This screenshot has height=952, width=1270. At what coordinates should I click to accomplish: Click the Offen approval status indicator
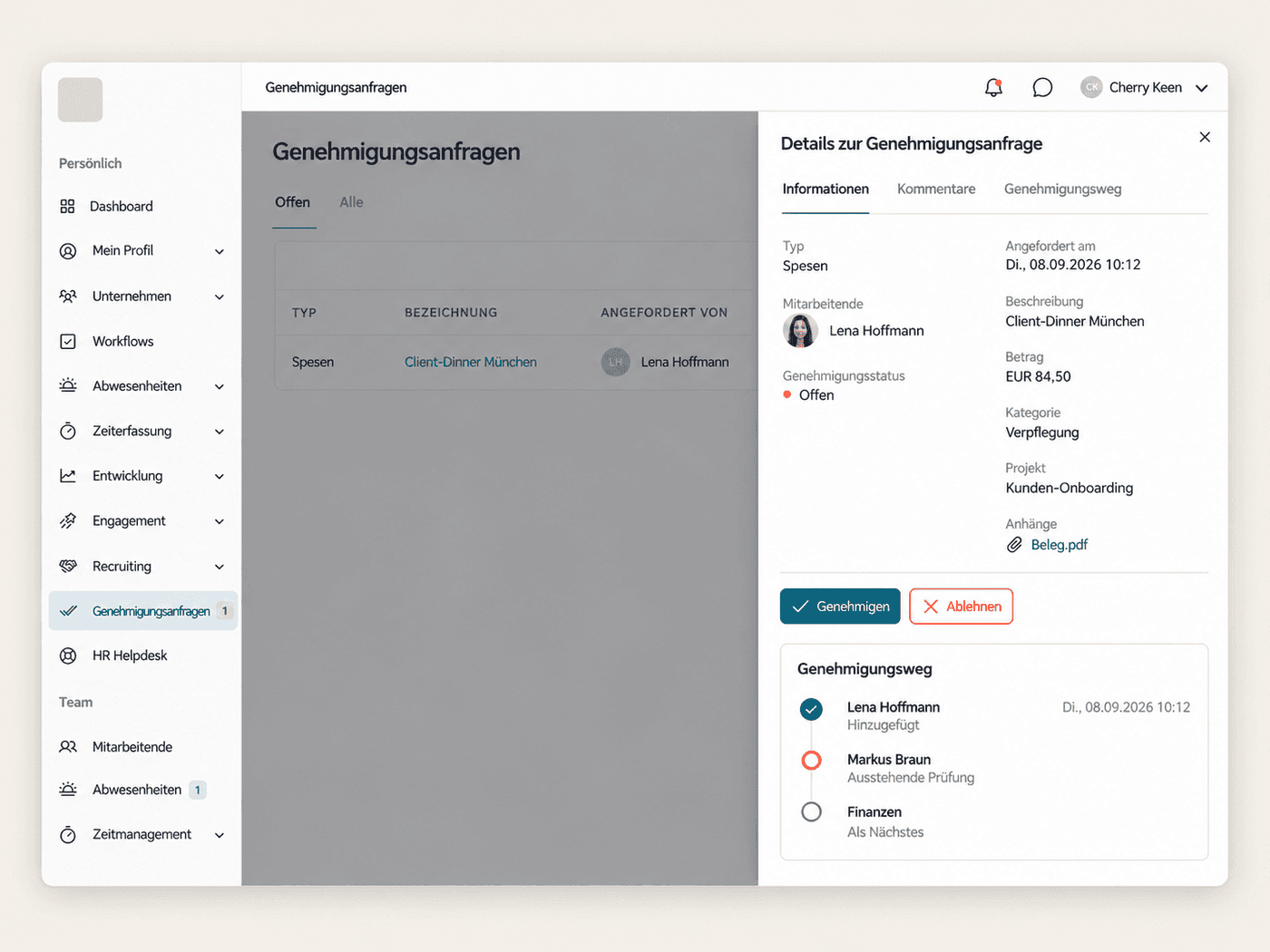(x=808, y=395)
